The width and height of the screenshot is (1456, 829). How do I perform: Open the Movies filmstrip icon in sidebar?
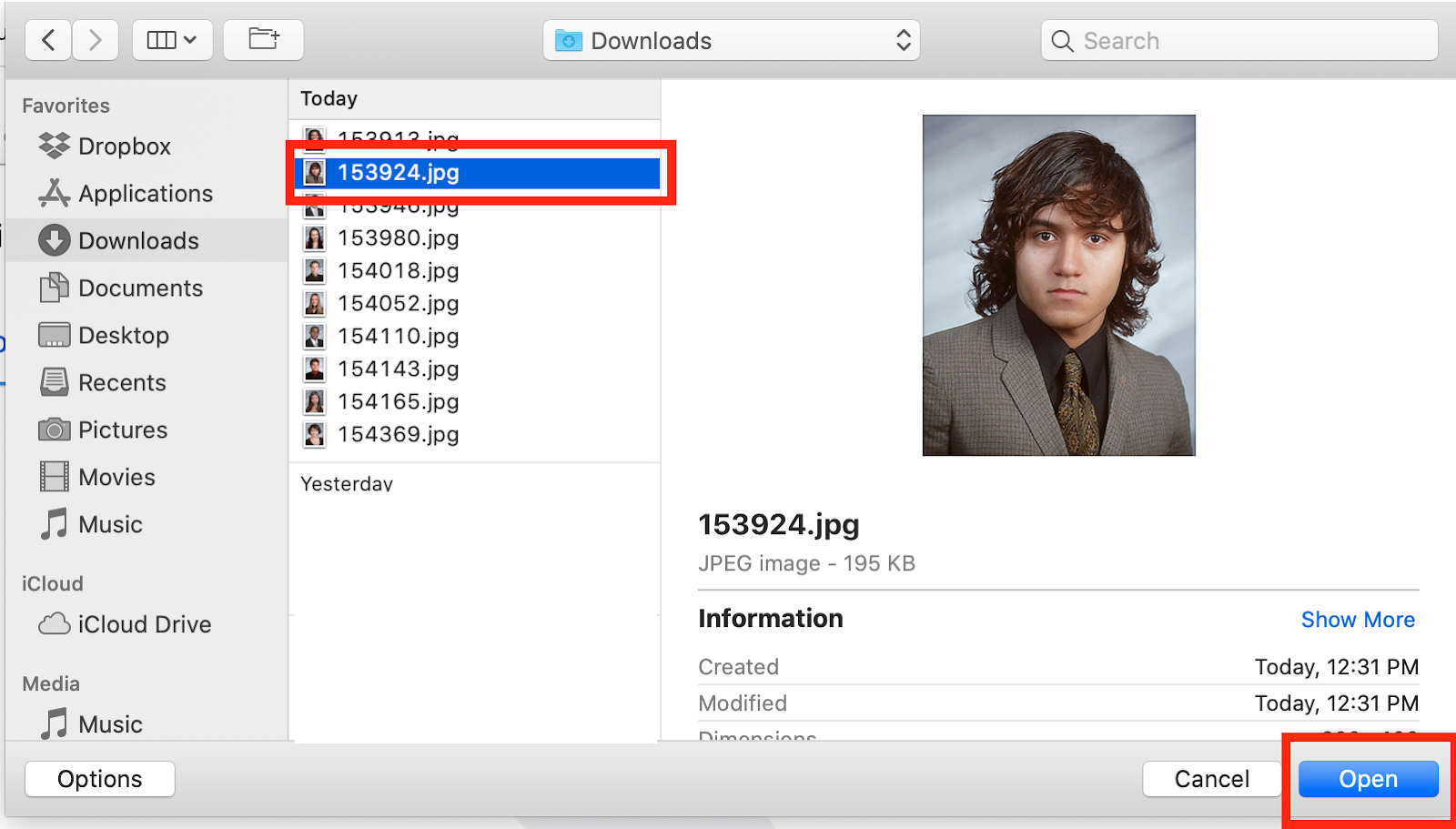[x=55, y=477]
